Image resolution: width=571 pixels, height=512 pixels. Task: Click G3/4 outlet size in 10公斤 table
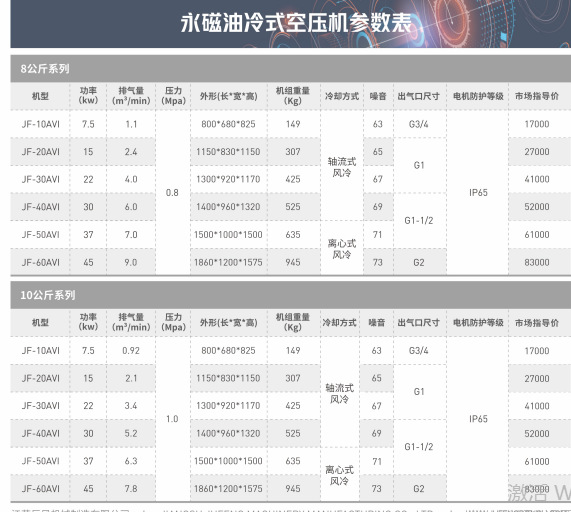point(418,351)
